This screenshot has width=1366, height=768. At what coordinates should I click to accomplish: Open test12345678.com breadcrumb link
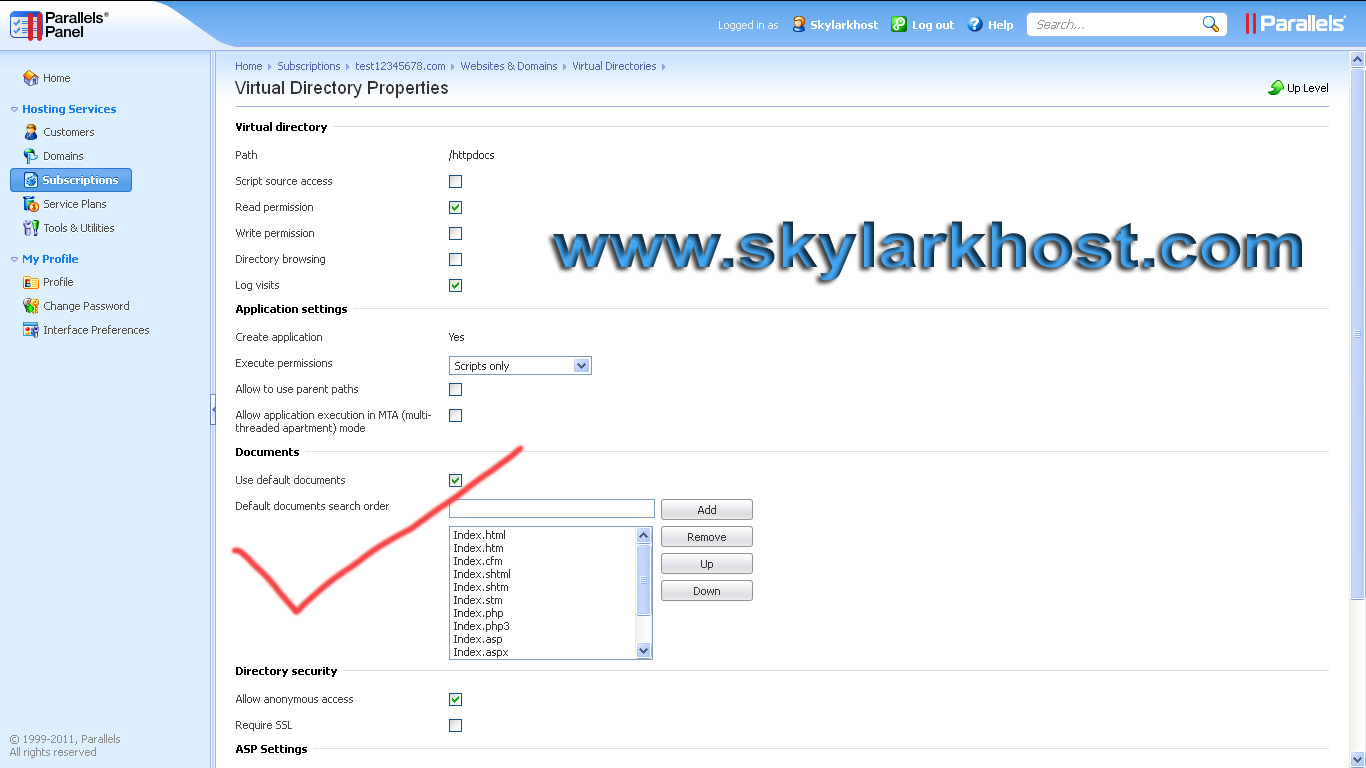click(400, 66)
